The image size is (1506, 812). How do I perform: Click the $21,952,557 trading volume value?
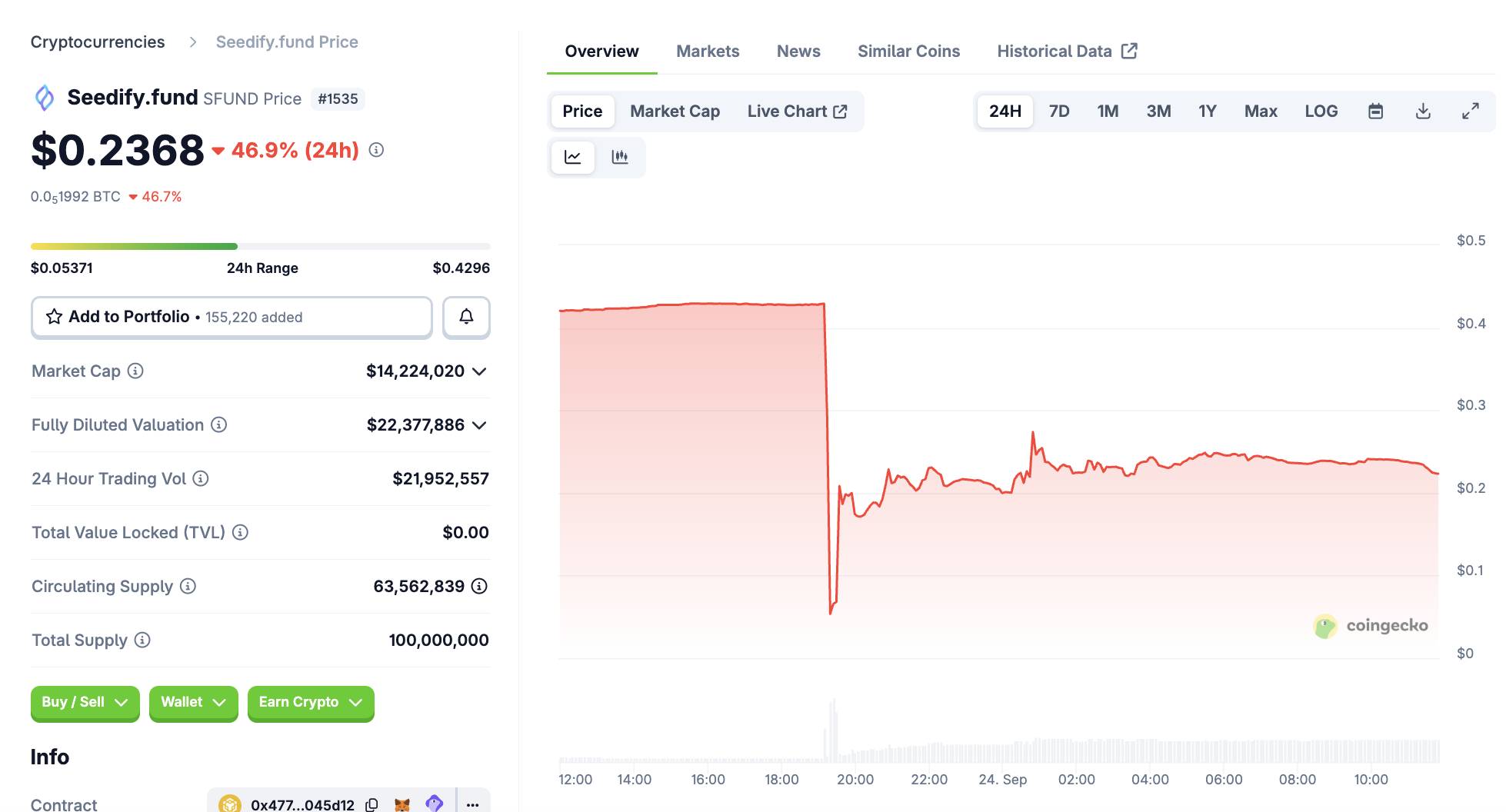tap(441, 479)
